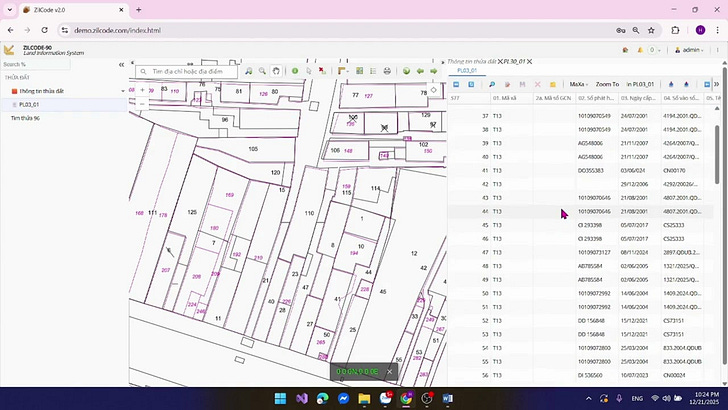Viewport: 728px width, 410px height.
Task: Select PL03_01 in the left tree
Action: point(29,104)
